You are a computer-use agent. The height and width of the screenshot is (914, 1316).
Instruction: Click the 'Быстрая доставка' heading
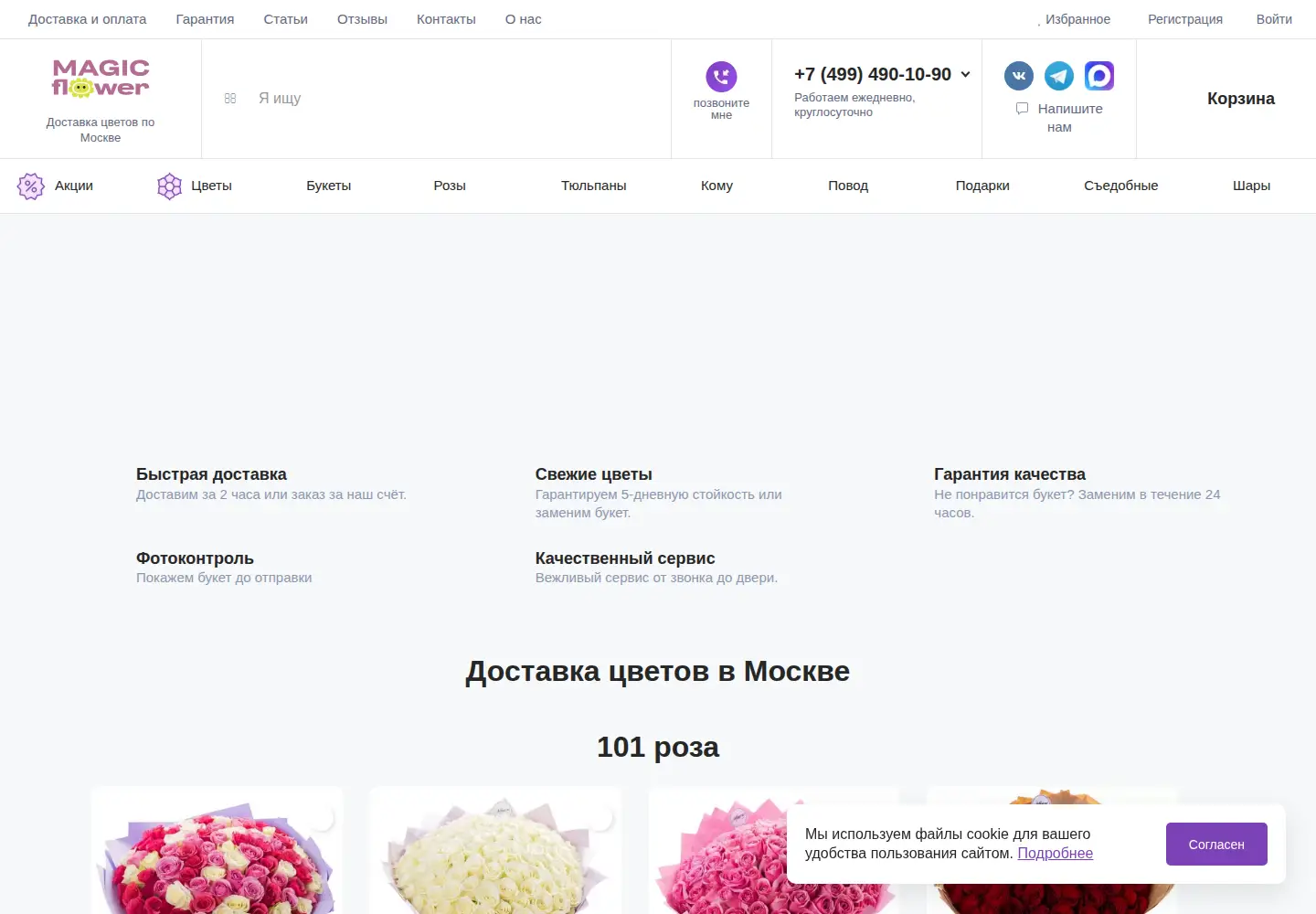click(211, 474)
